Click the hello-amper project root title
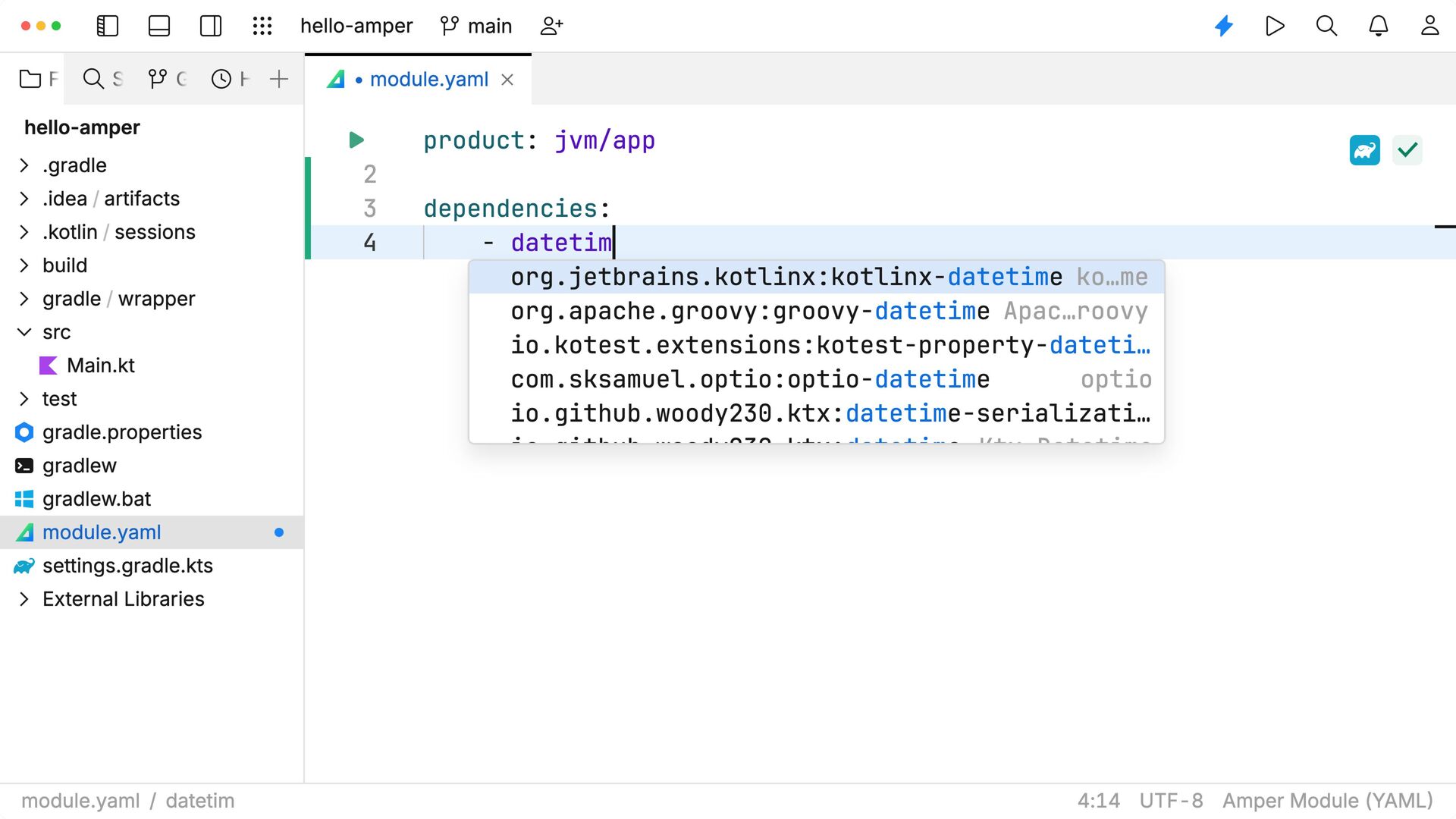This screenshot has height=819, width=1456. [82, 127]
